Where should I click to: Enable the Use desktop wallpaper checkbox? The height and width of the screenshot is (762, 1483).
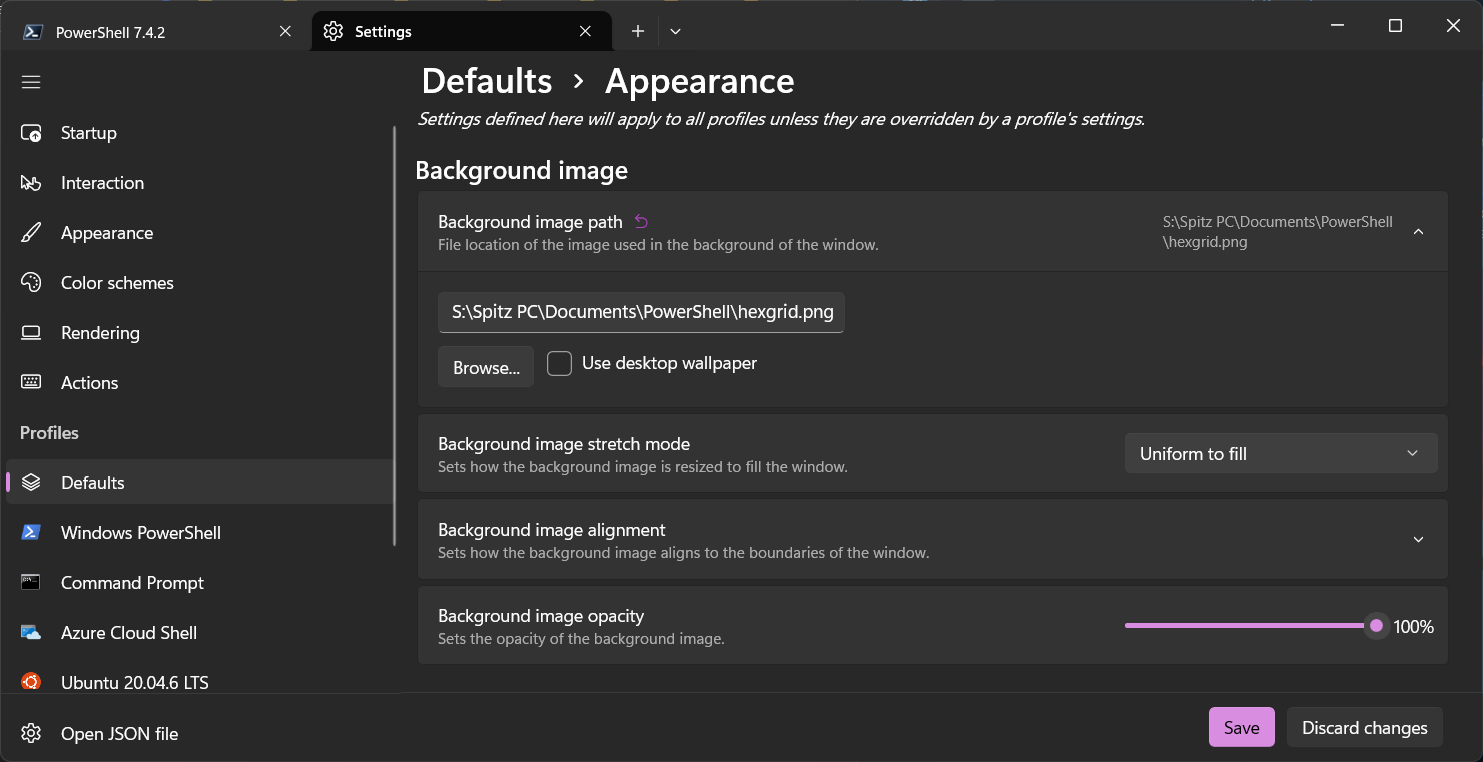coord(559,363)
